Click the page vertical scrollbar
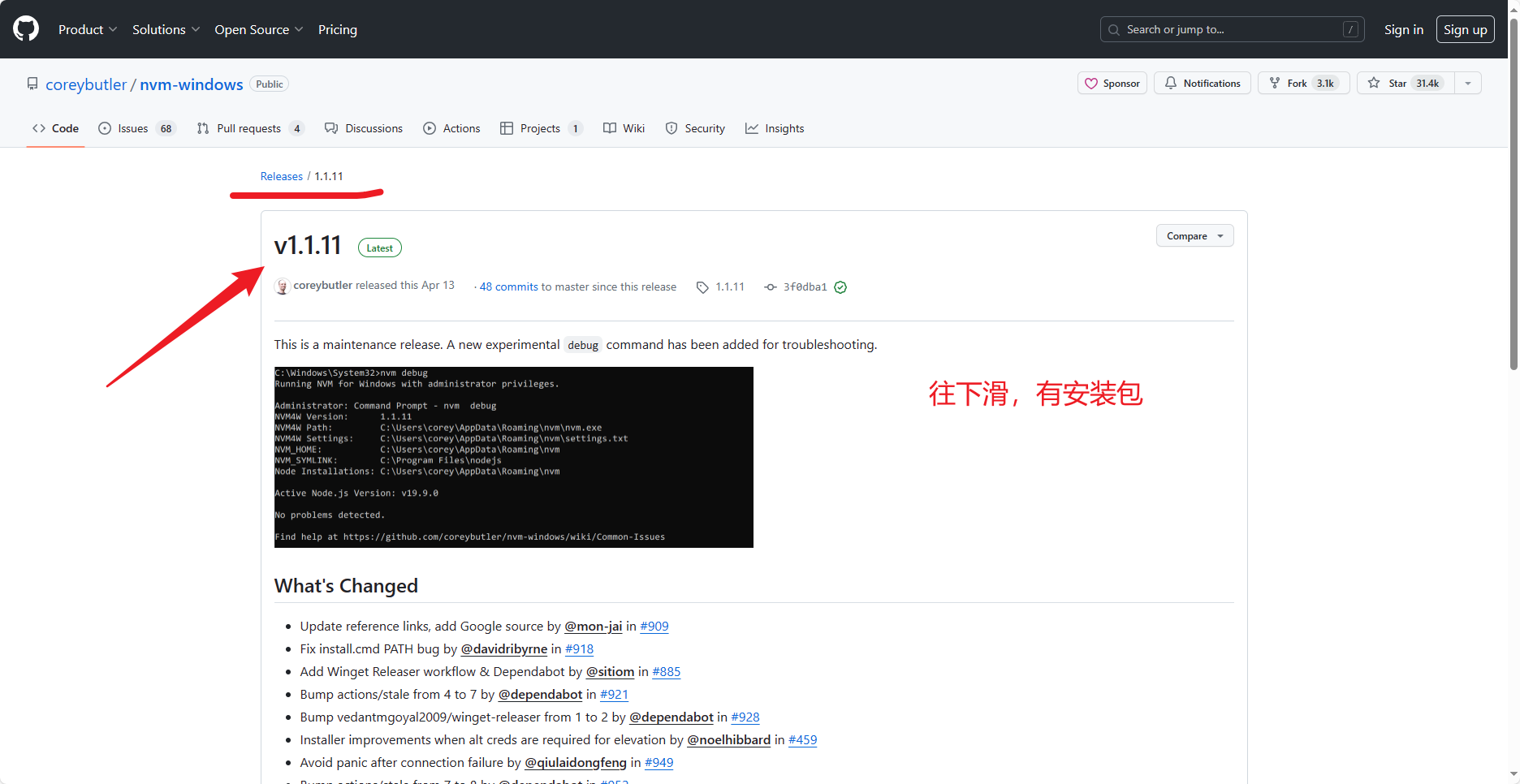 coord(1514,195)
